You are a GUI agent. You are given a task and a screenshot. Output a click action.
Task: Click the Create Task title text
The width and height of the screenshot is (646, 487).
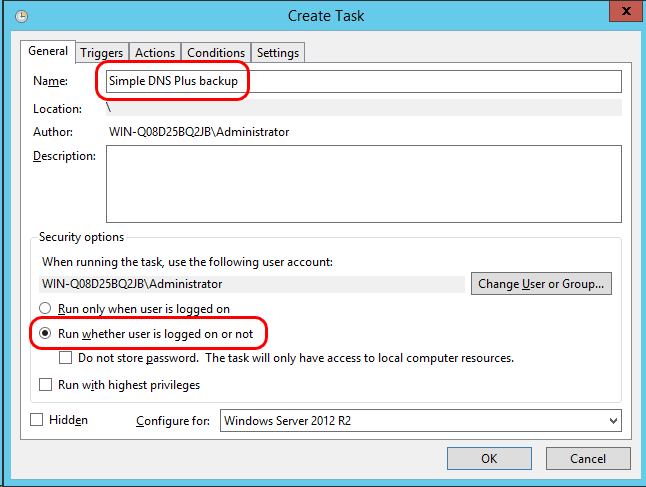326,16
